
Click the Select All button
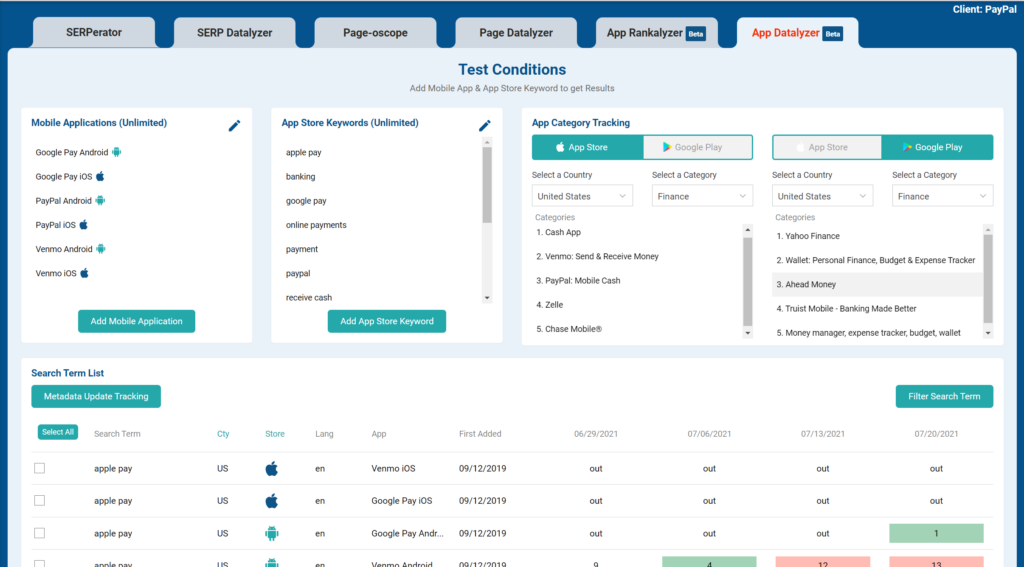pyautogui.click(x=57, y=432)
